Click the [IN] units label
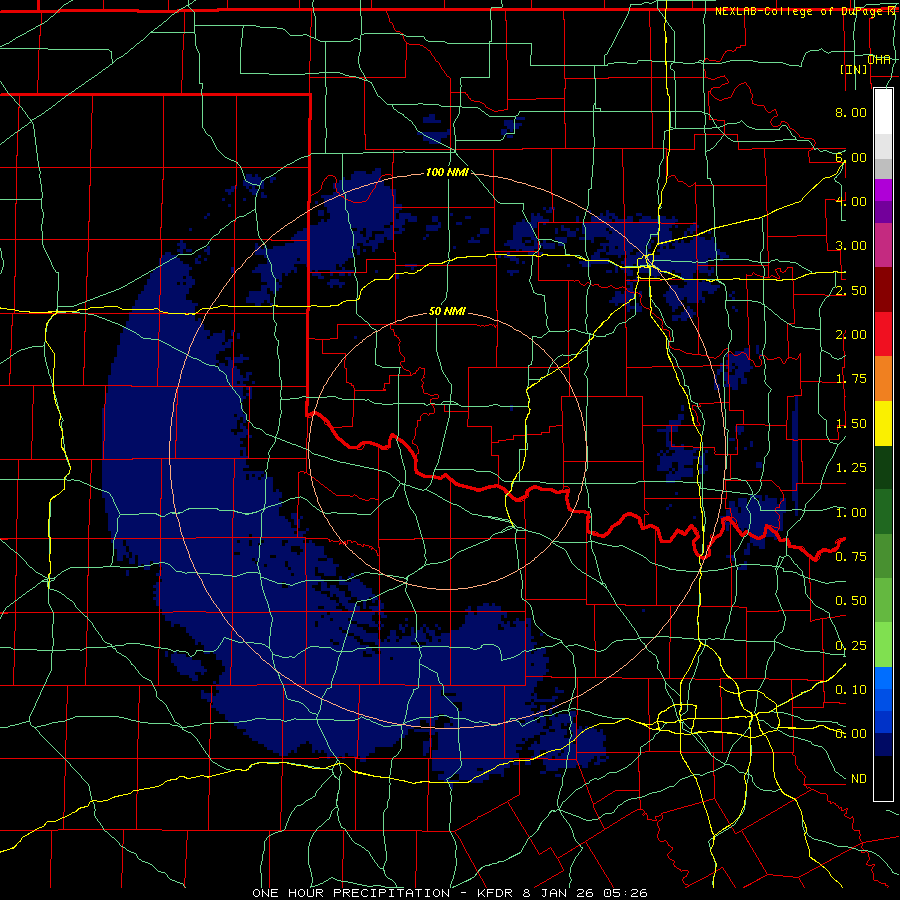The image size is (900, 900). point(854,69)
